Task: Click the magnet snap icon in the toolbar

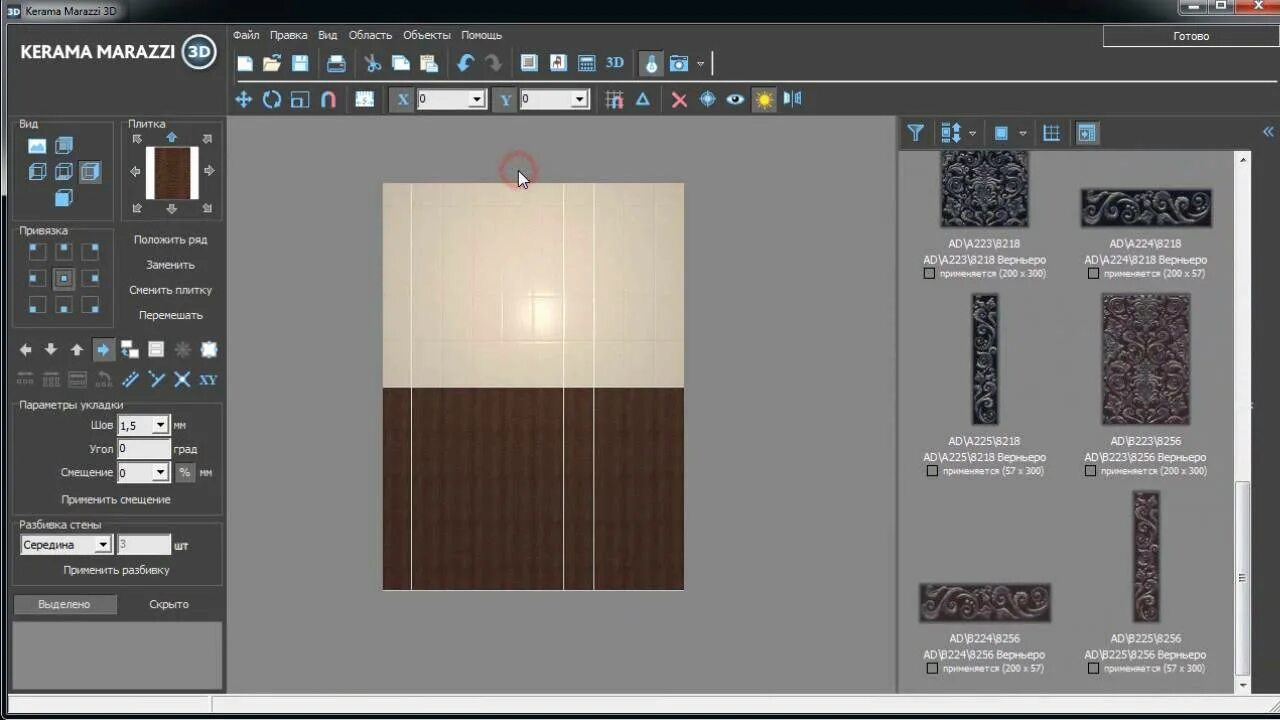Action: point(328,99)
